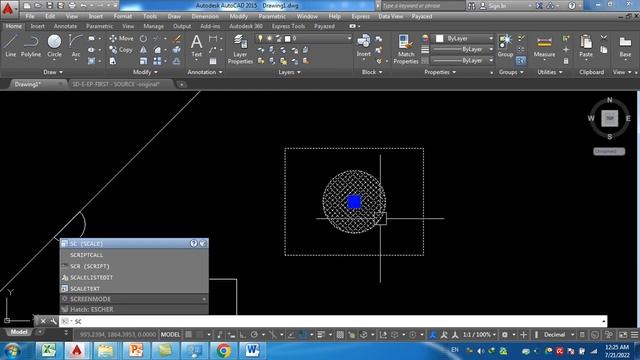Open Layer Properties manager

coord(240,49)
